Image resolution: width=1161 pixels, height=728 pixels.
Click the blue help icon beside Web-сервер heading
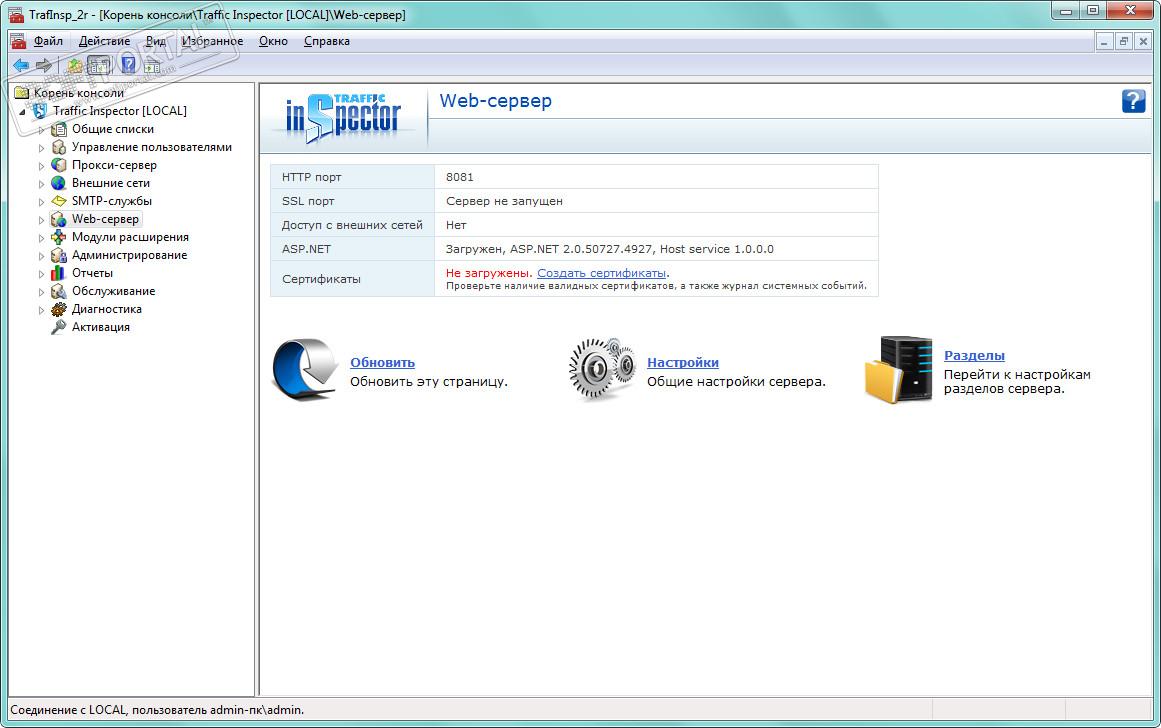[x=1133, y=101]
